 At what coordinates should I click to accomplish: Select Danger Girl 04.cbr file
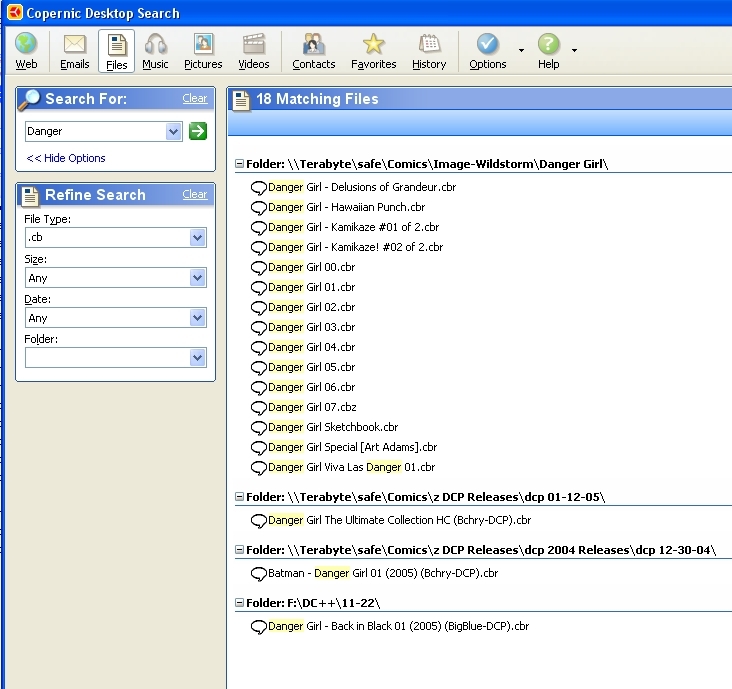pos(311,348)
